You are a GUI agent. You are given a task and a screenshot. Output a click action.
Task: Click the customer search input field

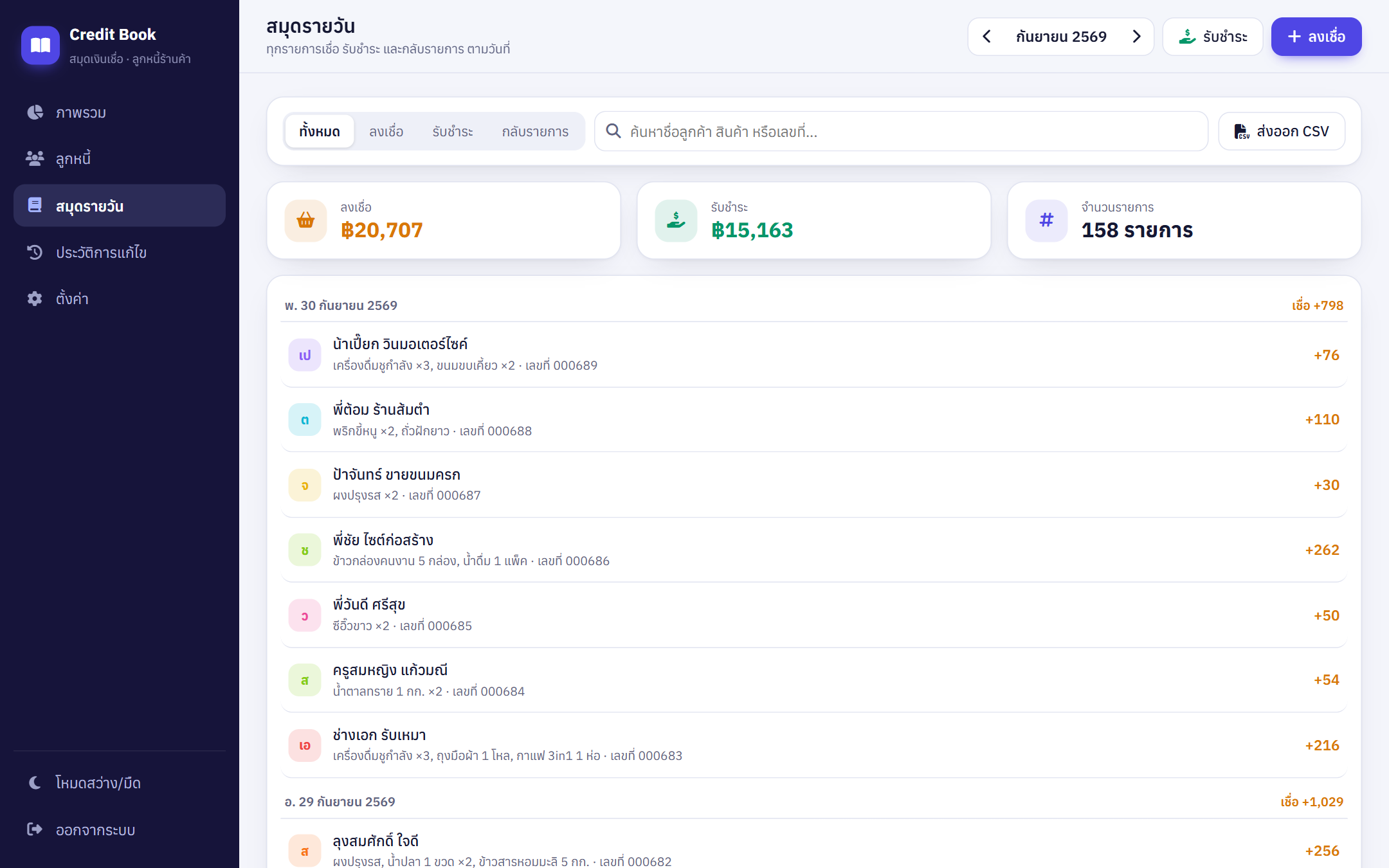click(901, 131)
